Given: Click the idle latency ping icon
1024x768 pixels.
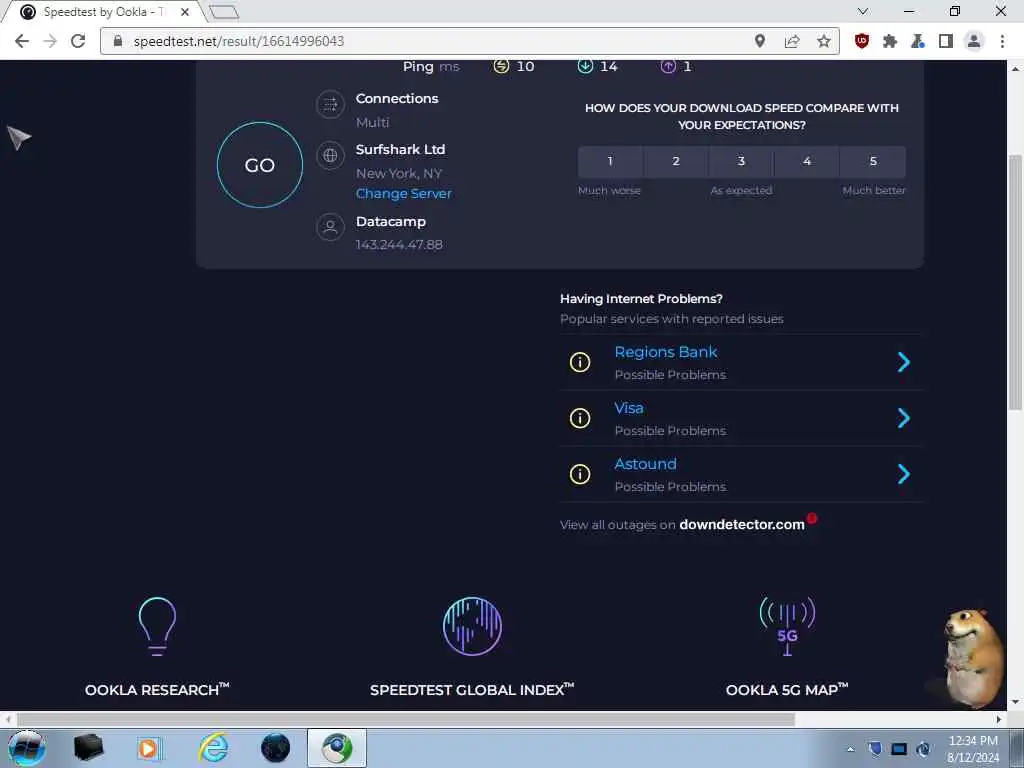Looking at the screenshot, I should click(501, 66).
